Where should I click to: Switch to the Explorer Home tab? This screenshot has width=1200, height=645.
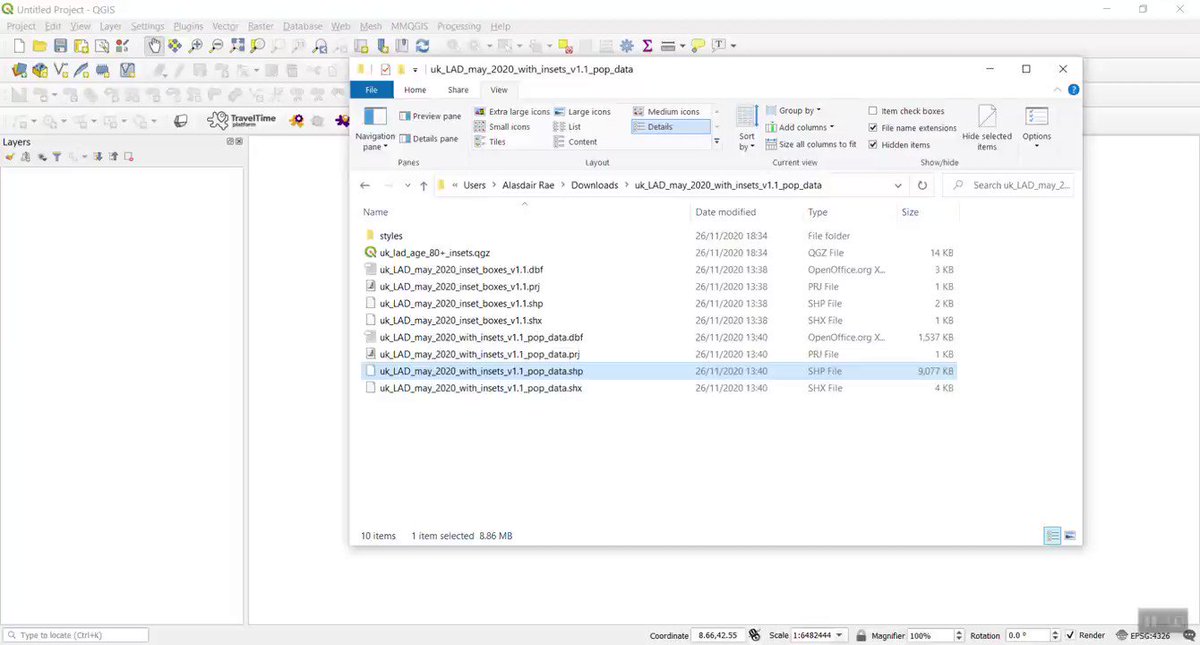tap(415, 90)
